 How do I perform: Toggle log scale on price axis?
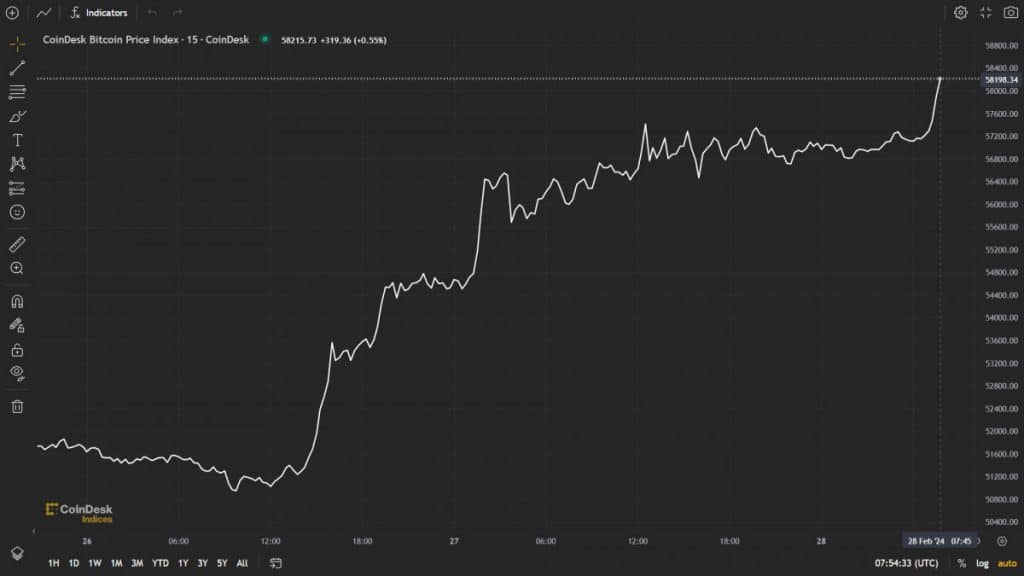pos(982,563)
